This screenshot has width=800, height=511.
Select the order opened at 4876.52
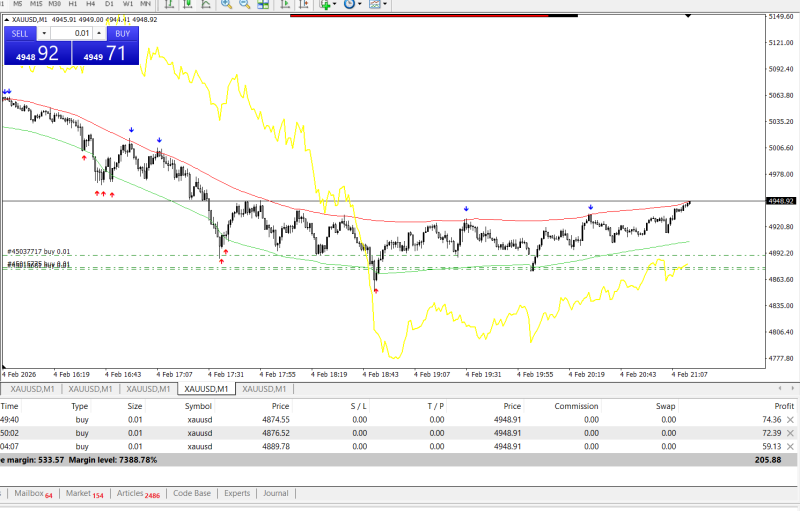[x=398, y=433]
